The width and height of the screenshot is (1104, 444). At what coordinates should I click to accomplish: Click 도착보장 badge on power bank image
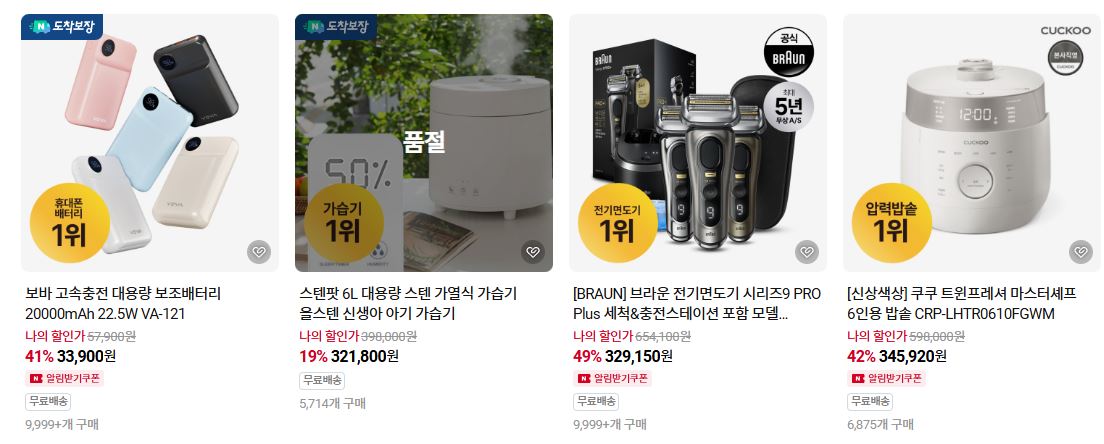62,27
